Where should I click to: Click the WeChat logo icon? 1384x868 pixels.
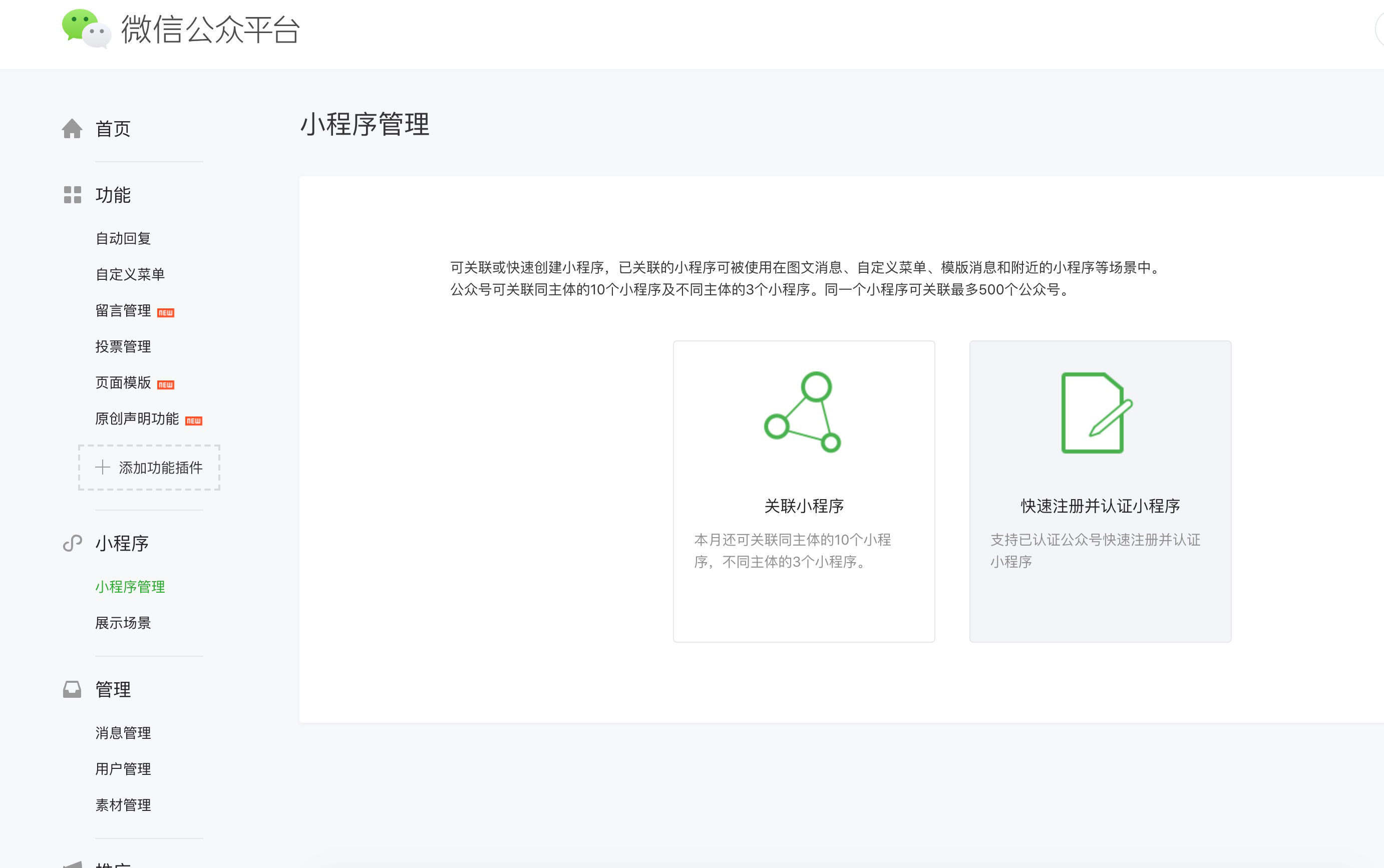pos(86,28)
